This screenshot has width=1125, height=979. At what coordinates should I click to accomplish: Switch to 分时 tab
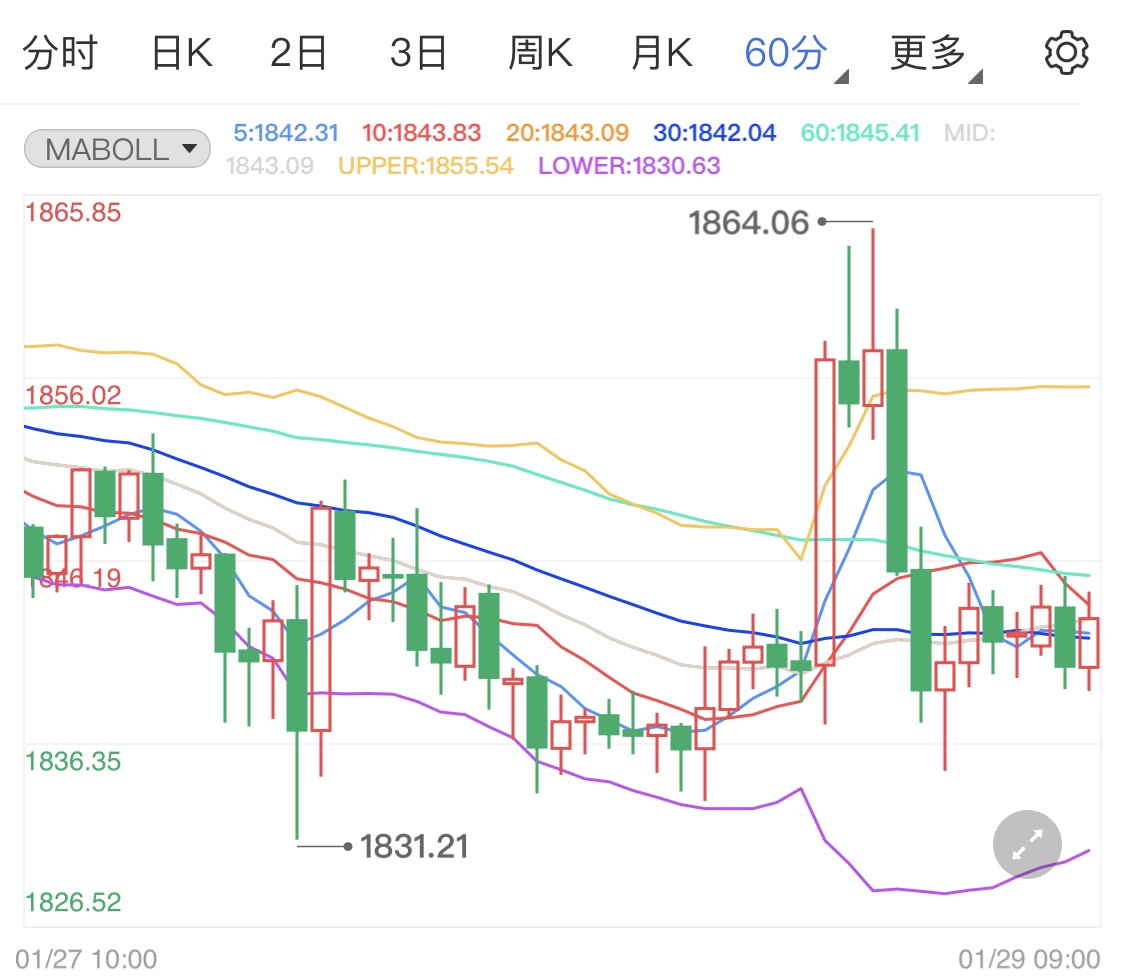[60, 53]
